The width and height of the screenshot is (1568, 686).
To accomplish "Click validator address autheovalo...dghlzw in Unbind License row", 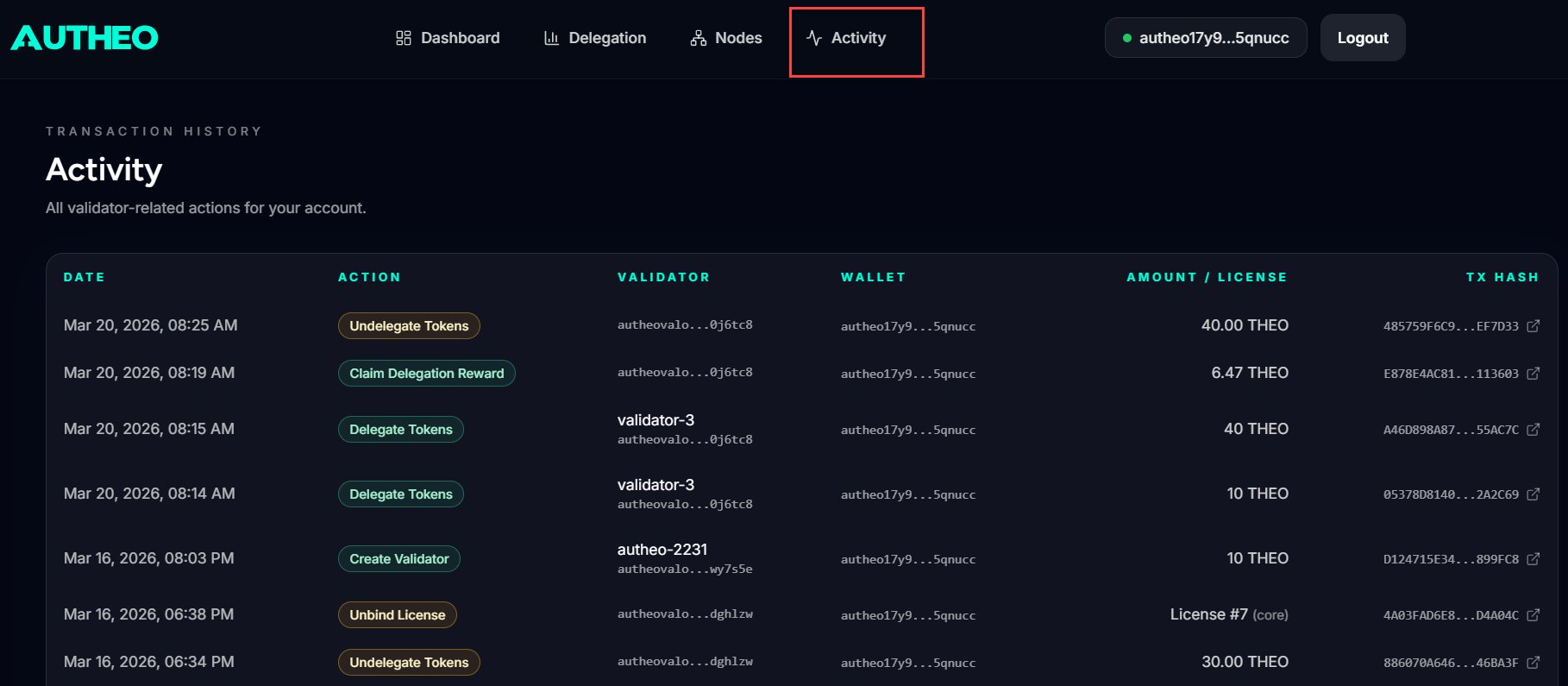I will click(685, 614).
